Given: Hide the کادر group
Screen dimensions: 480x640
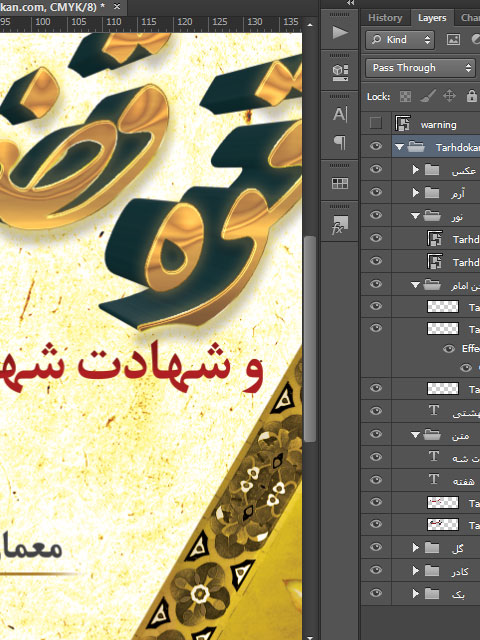Looking at the screenshot, I should [376, 570].
